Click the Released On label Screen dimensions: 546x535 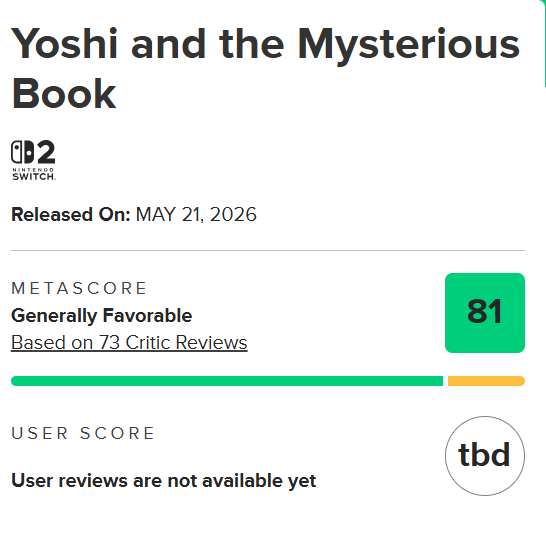(71, 214)
